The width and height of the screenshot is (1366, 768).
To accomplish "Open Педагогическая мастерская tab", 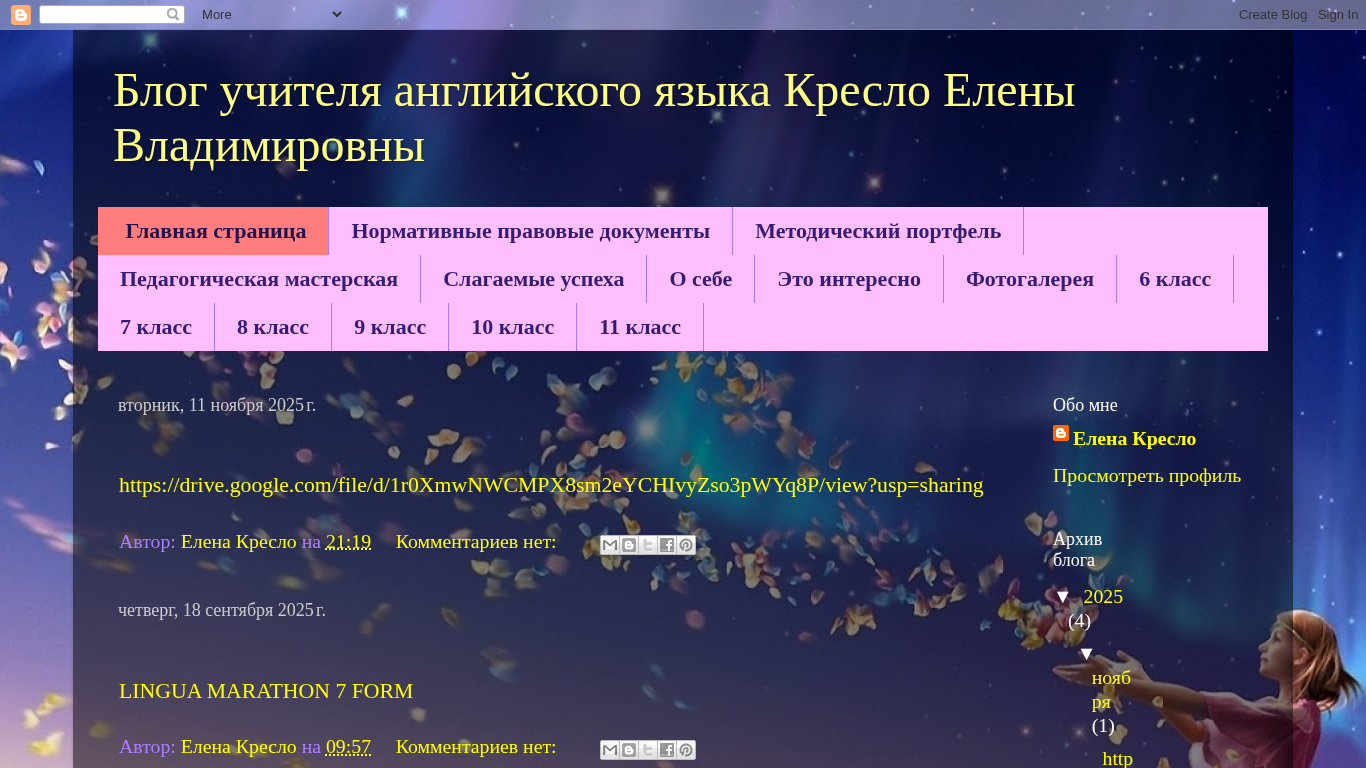I will click(x=259, y=279).
